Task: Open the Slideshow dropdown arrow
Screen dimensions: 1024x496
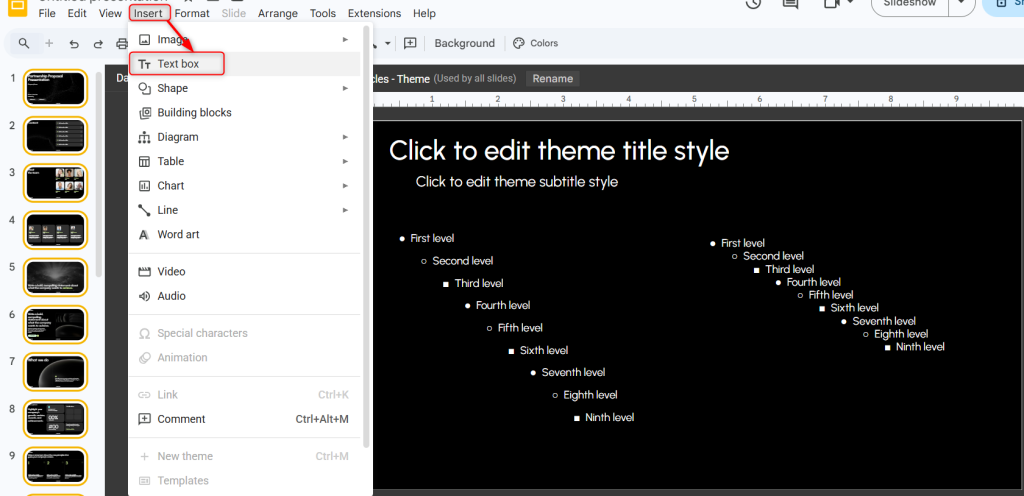Action: coord(961,5)
